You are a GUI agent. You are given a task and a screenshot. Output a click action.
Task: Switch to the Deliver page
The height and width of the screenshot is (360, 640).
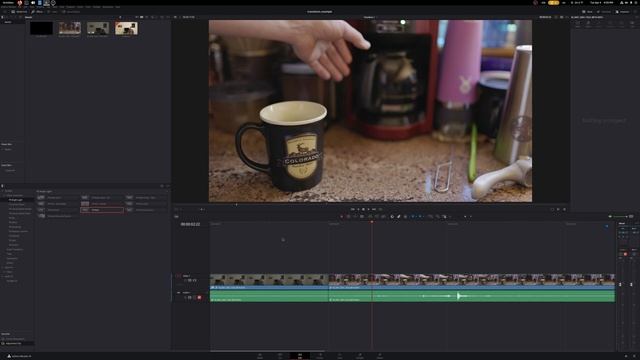(x=380, y=356)
